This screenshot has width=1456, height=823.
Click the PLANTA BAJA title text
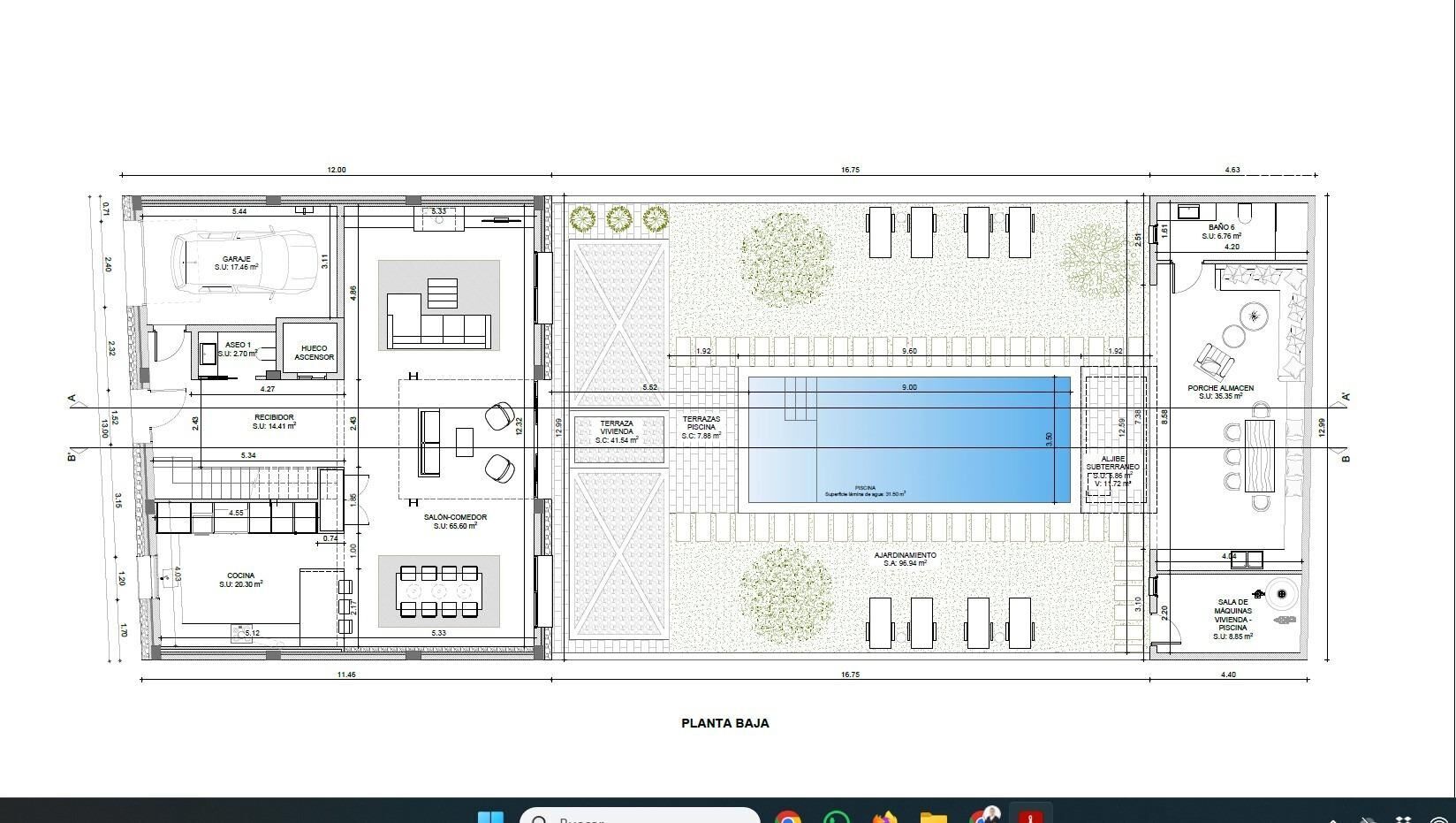click(x=724, y=723)
